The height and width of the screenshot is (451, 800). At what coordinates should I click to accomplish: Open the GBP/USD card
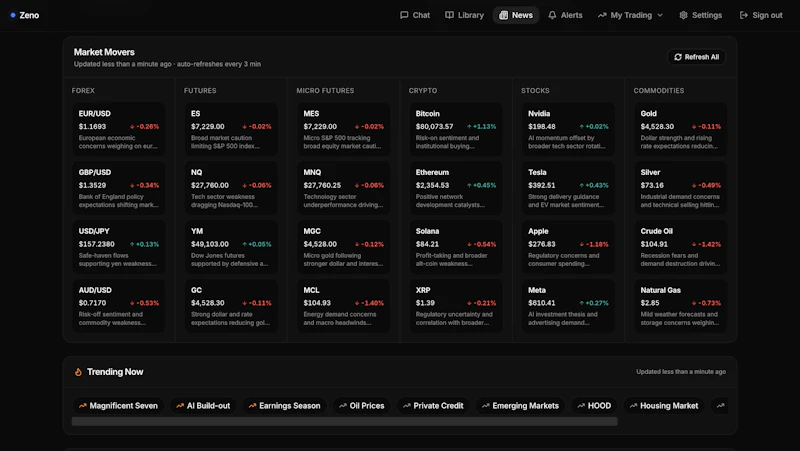[x=119, y=188]
